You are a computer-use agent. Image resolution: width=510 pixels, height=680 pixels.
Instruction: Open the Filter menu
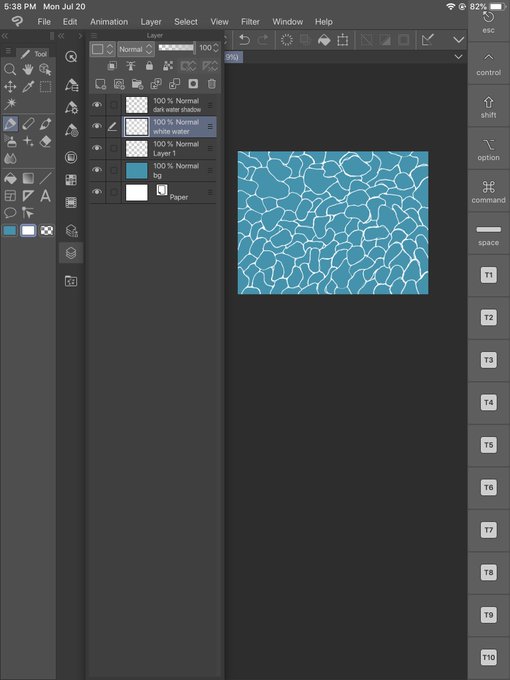[x=250, y=22]
